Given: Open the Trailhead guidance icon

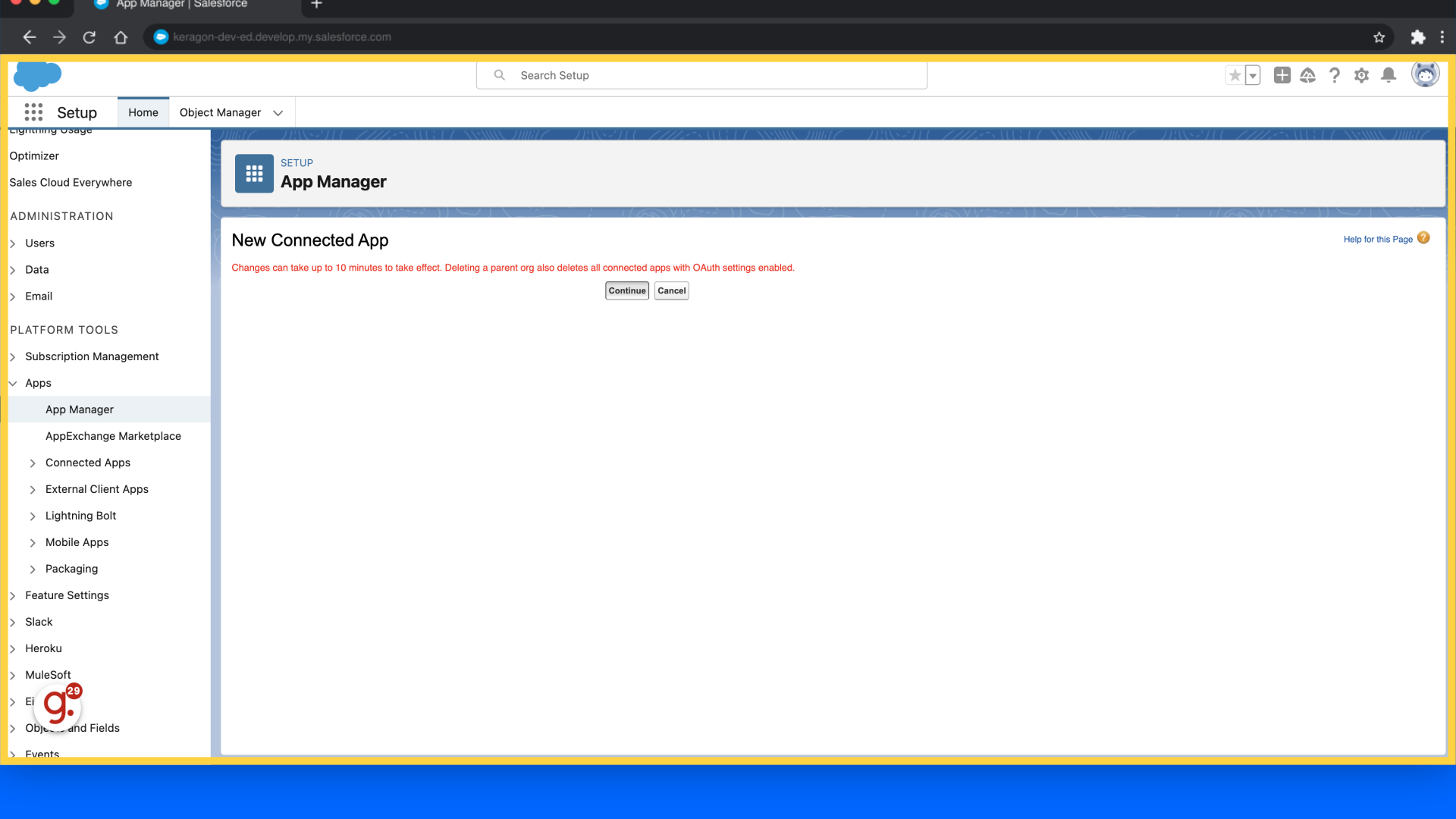Looking at the screenshot, I should coord(1307,75).
